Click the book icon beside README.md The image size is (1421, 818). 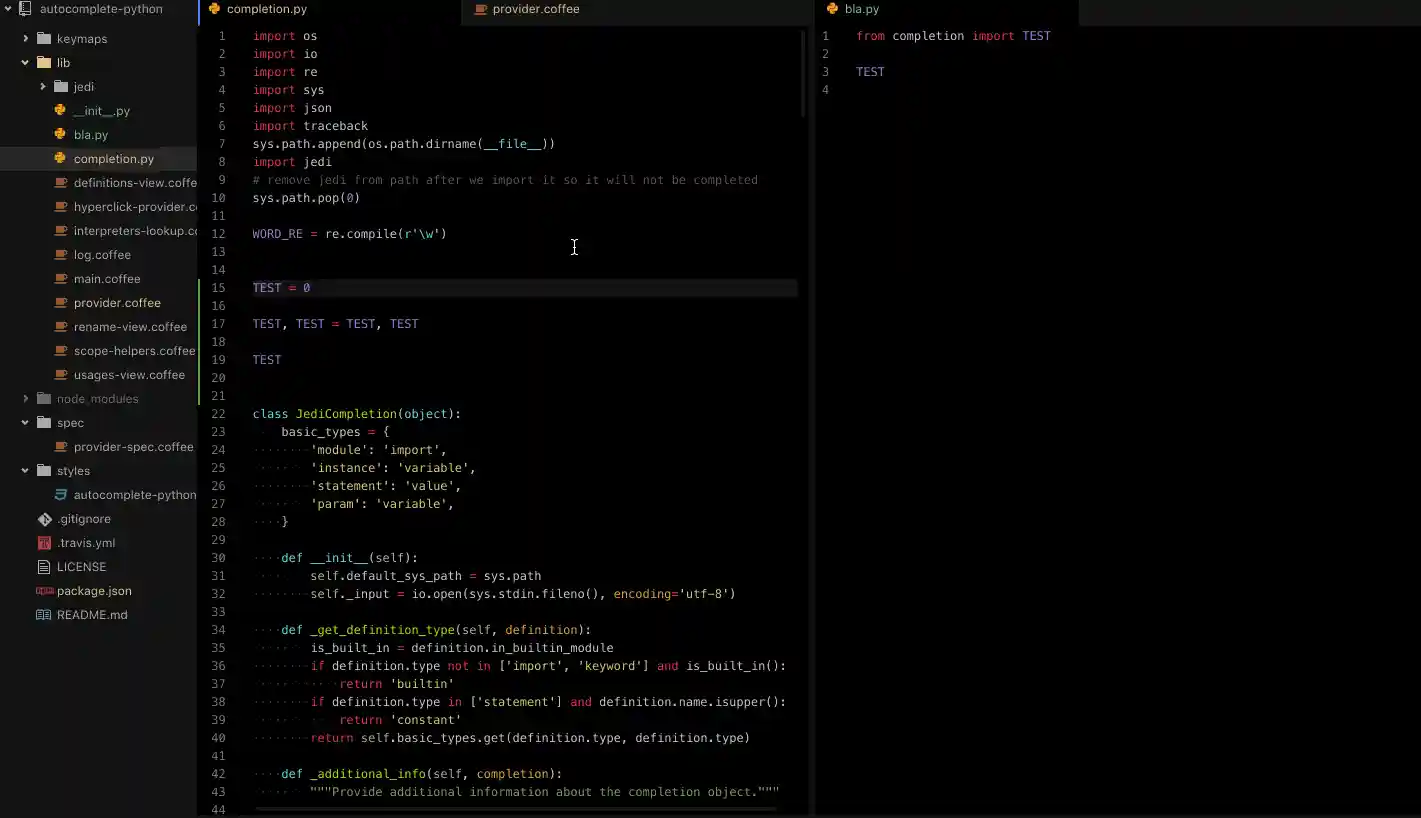(x=44, y=615)
